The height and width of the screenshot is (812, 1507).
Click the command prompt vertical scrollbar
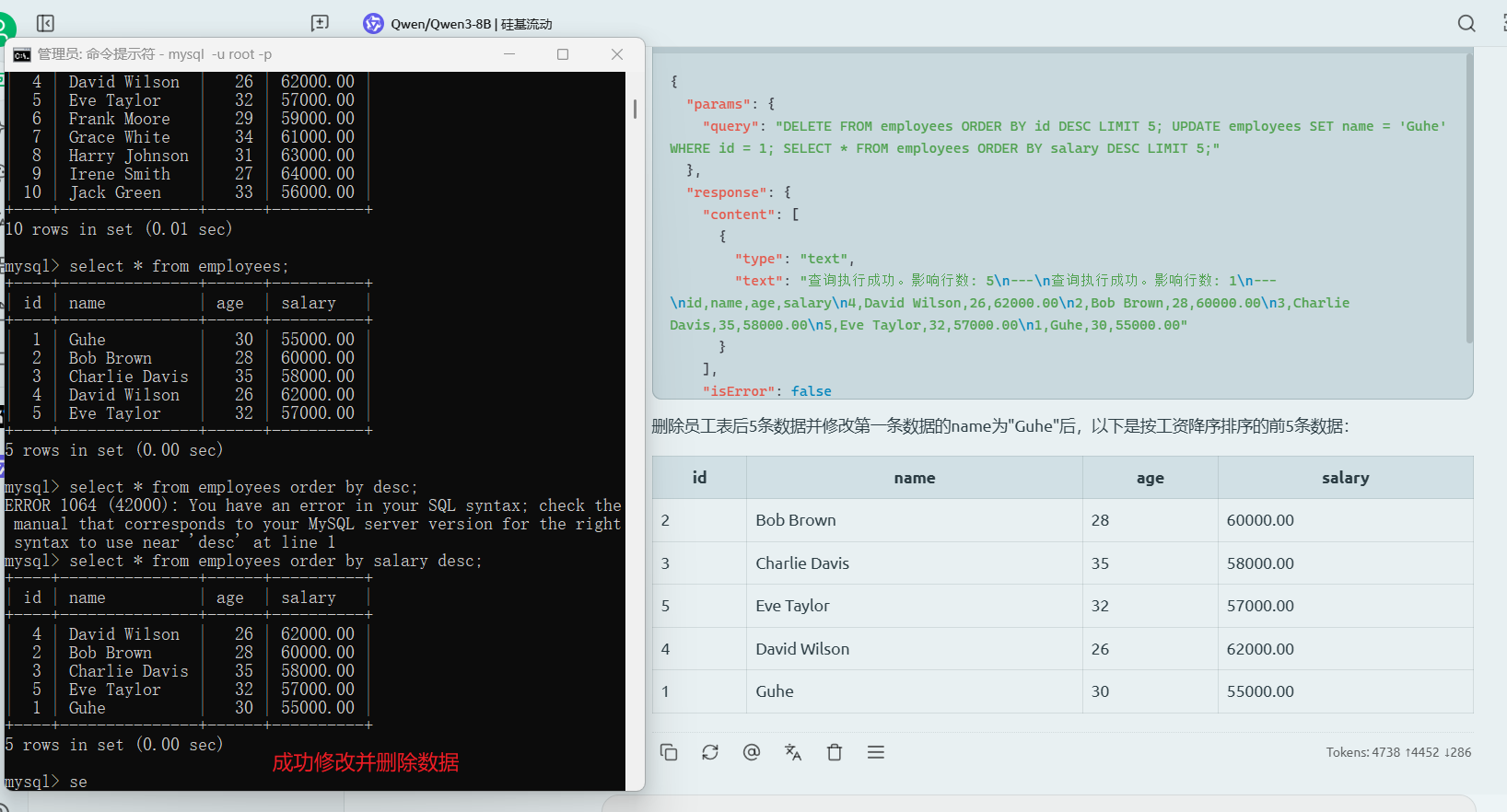point(635,109)
